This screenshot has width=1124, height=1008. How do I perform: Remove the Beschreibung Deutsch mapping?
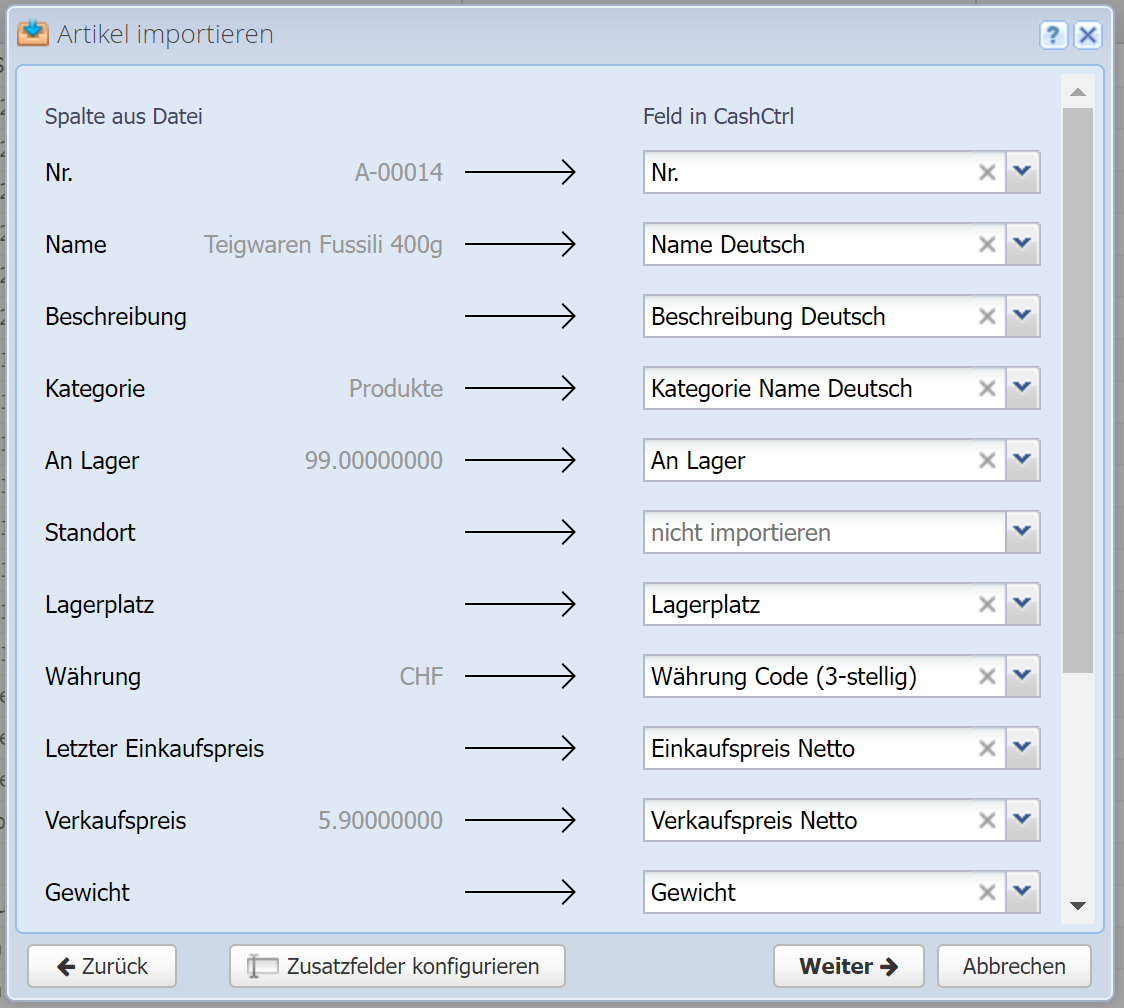(x=987, y=317)
